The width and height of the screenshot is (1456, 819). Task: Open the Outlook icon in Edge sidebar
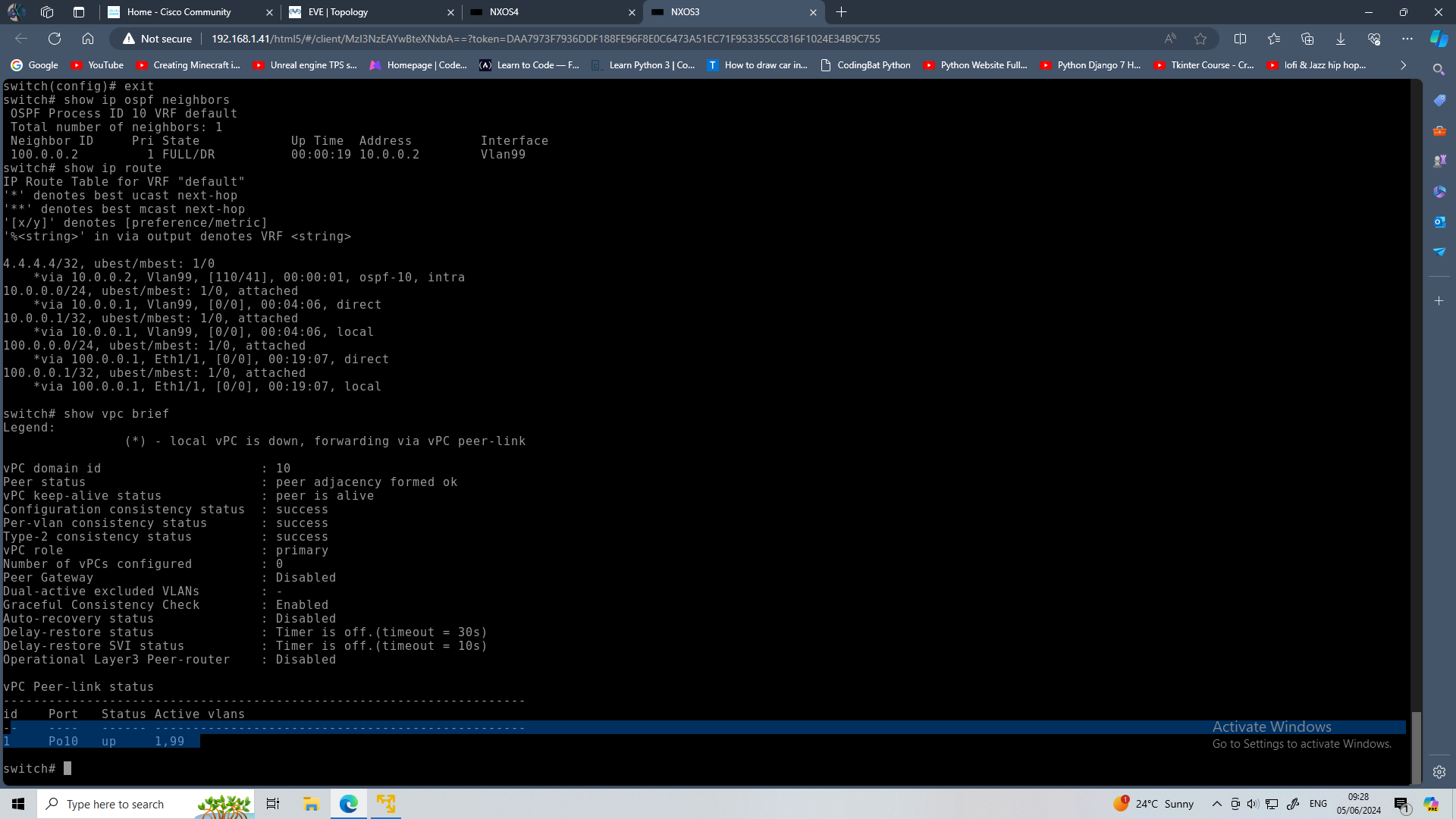(x=1439, y=221)
